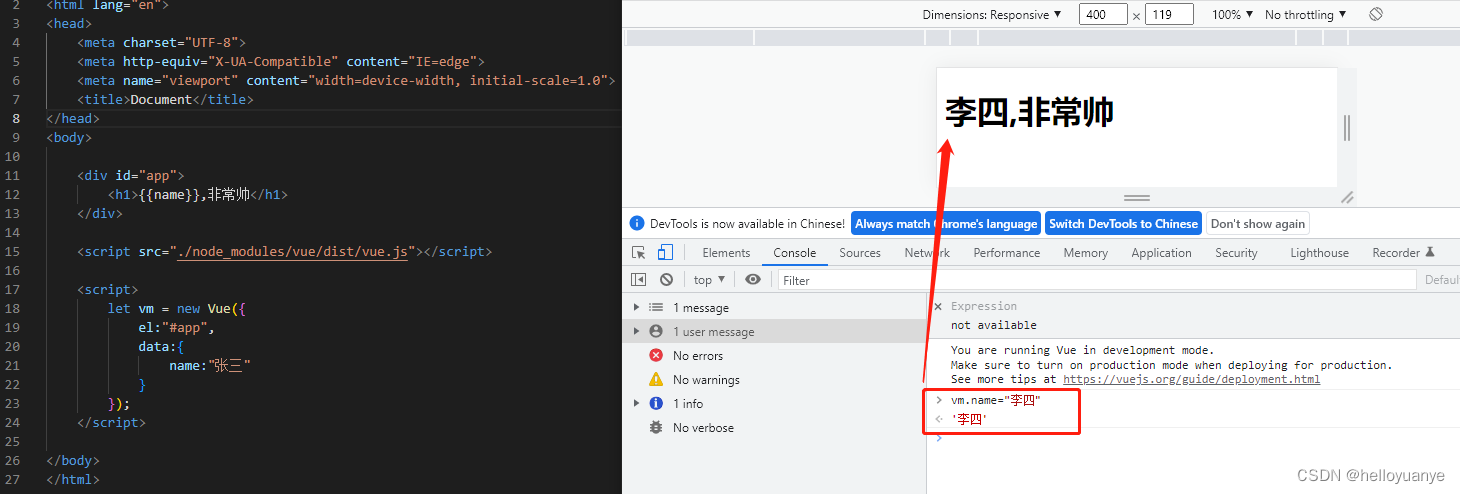Screen dimensions: 1460x494
Task: Clear the console with the ban icon
Action: point(666,280)
